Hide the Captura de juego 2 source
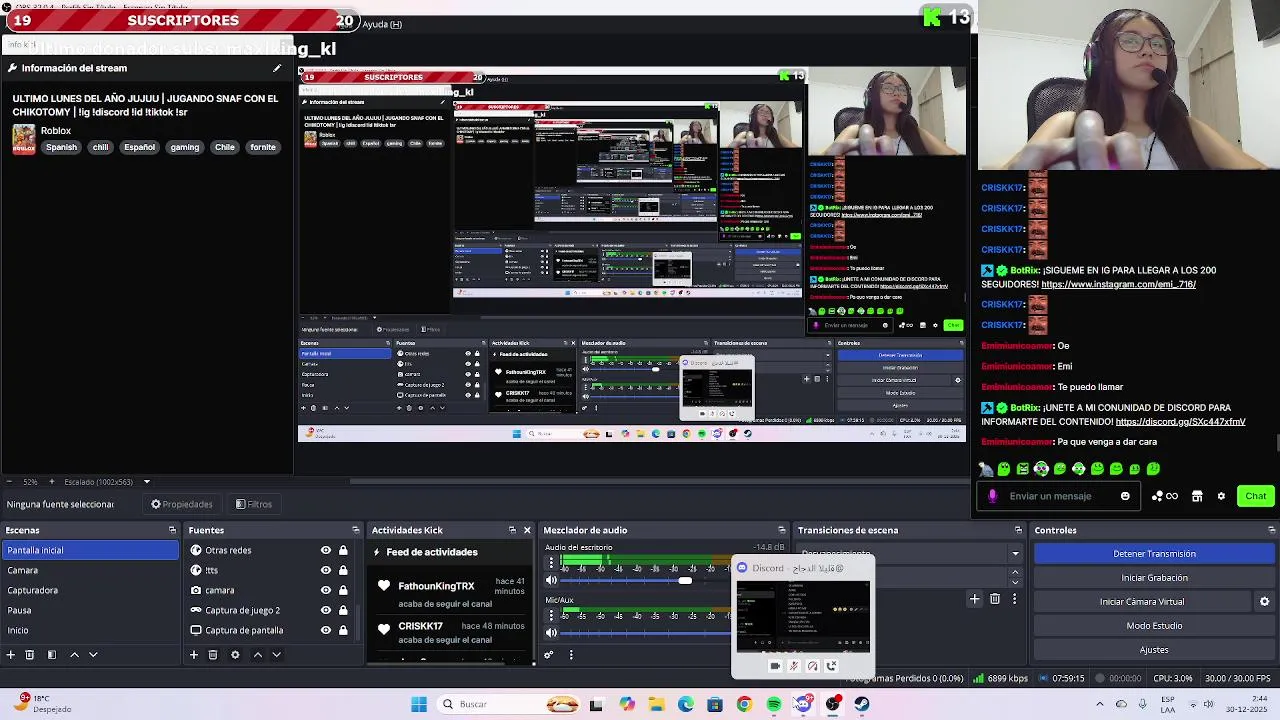This screenshot has height=720, width=1280. [x=326, y=610]
